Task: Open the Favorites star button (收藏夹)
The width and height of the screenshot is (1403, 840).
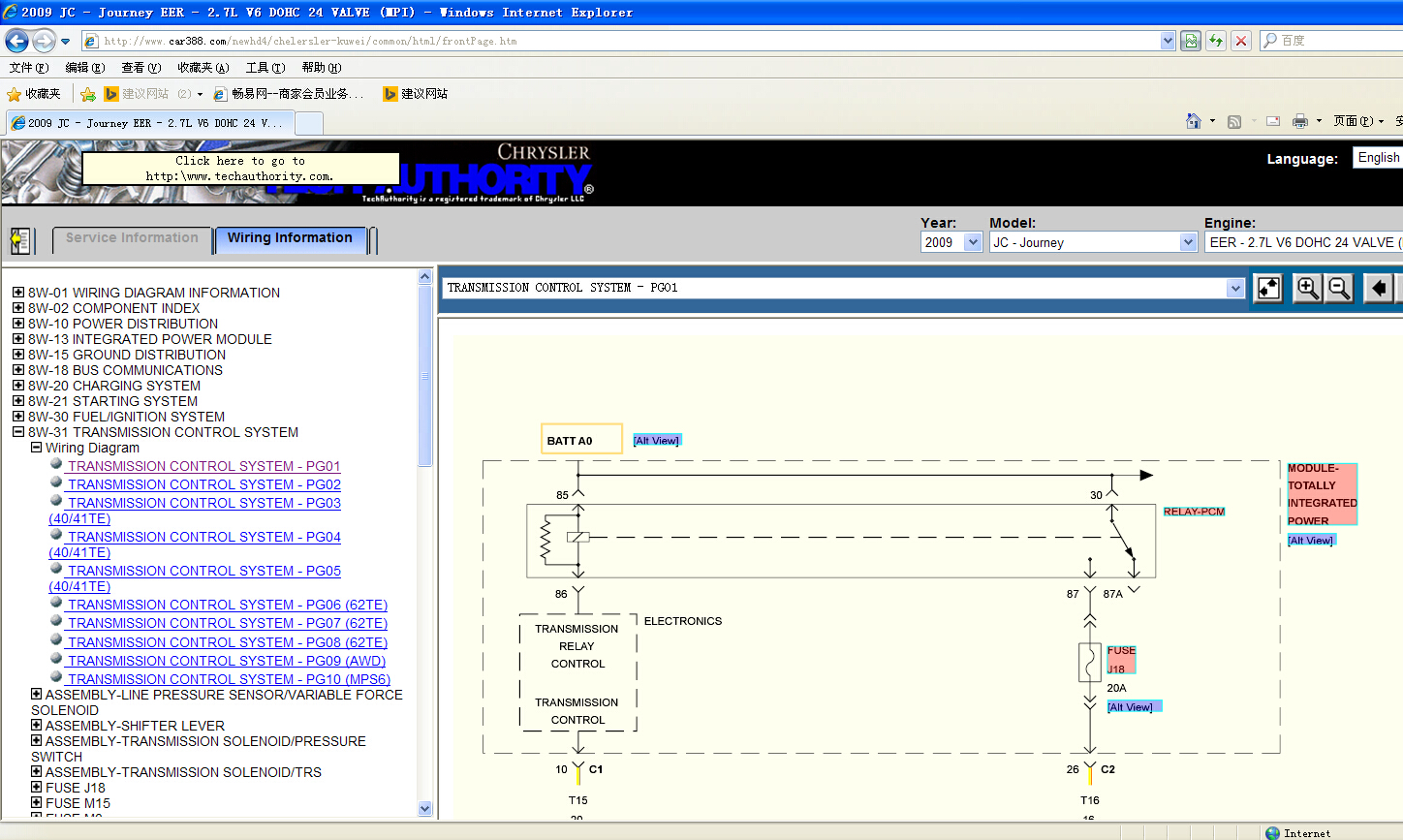Action: pos(34,94)
